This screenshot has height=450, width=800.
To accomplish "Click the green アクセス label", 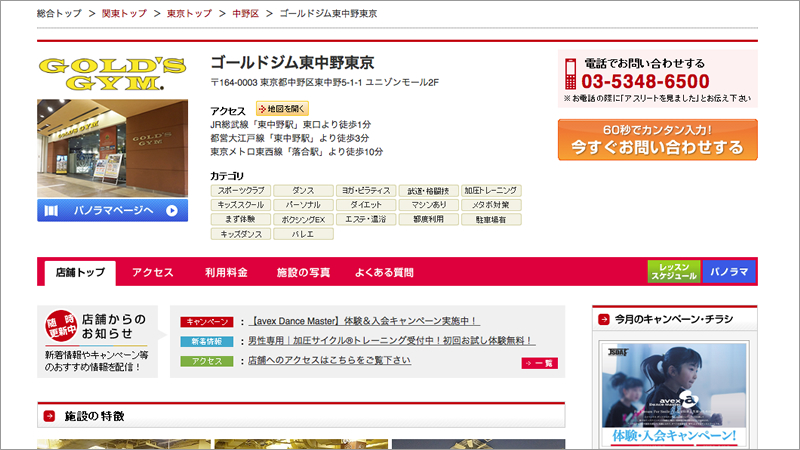I will tap(207, 361).
